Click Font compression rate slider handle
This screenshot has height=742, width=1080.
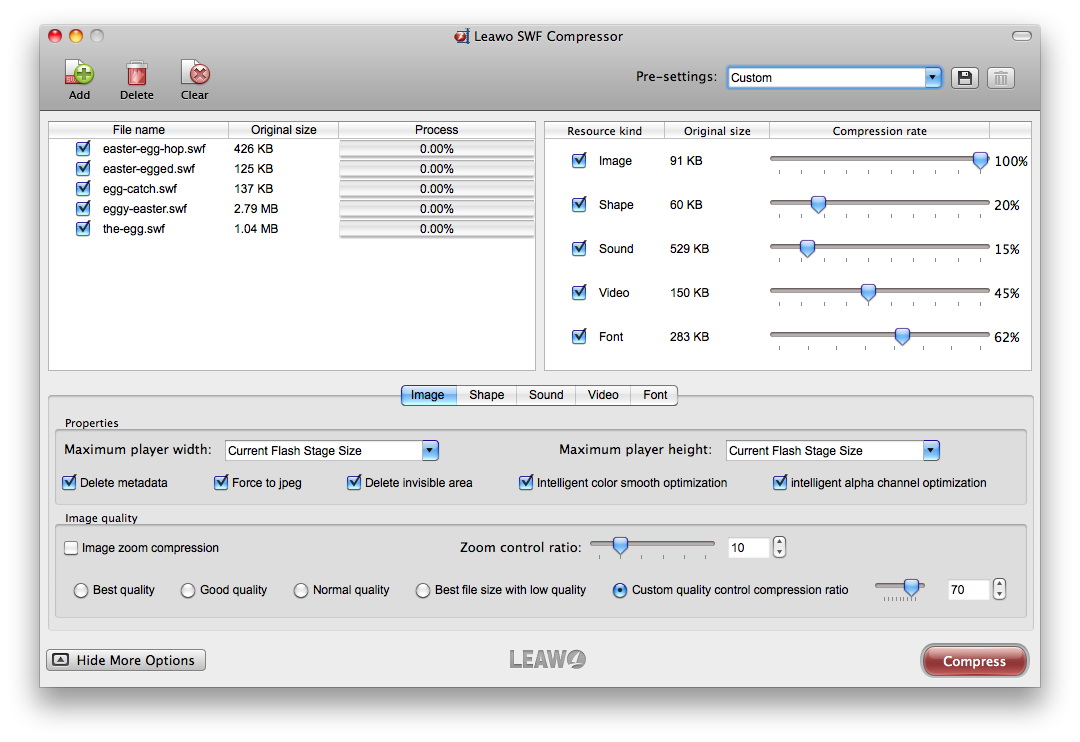point(902,337)
